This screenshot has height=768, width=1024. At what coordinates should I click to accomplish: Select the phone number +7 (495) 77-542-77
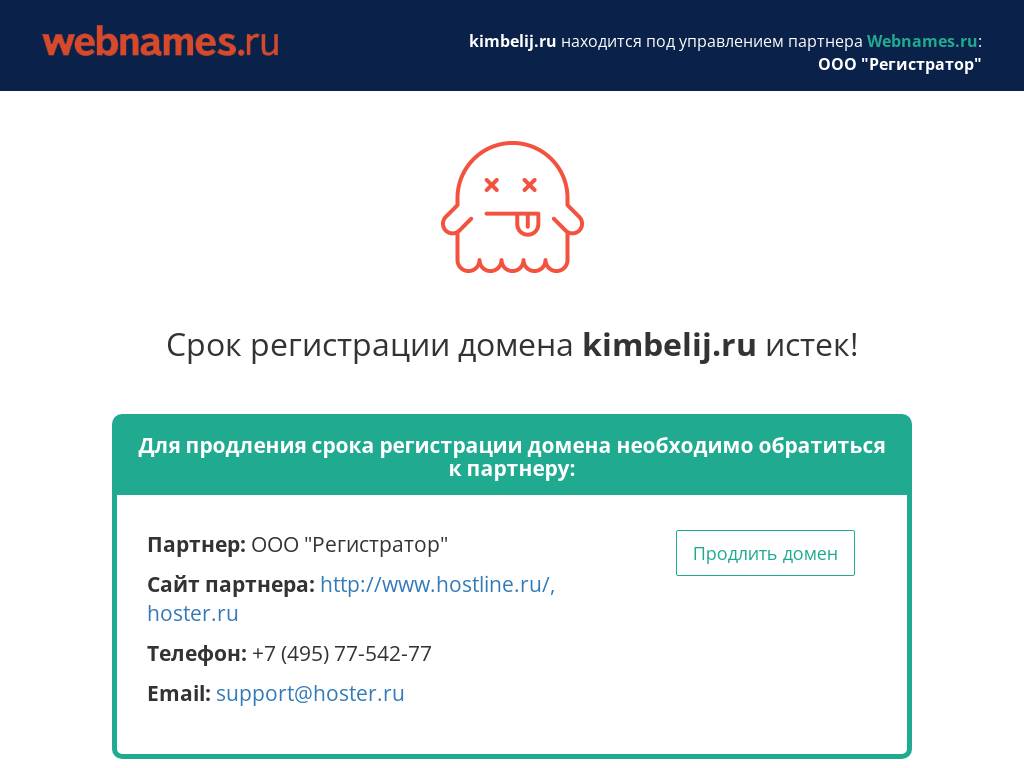(341, 653)
